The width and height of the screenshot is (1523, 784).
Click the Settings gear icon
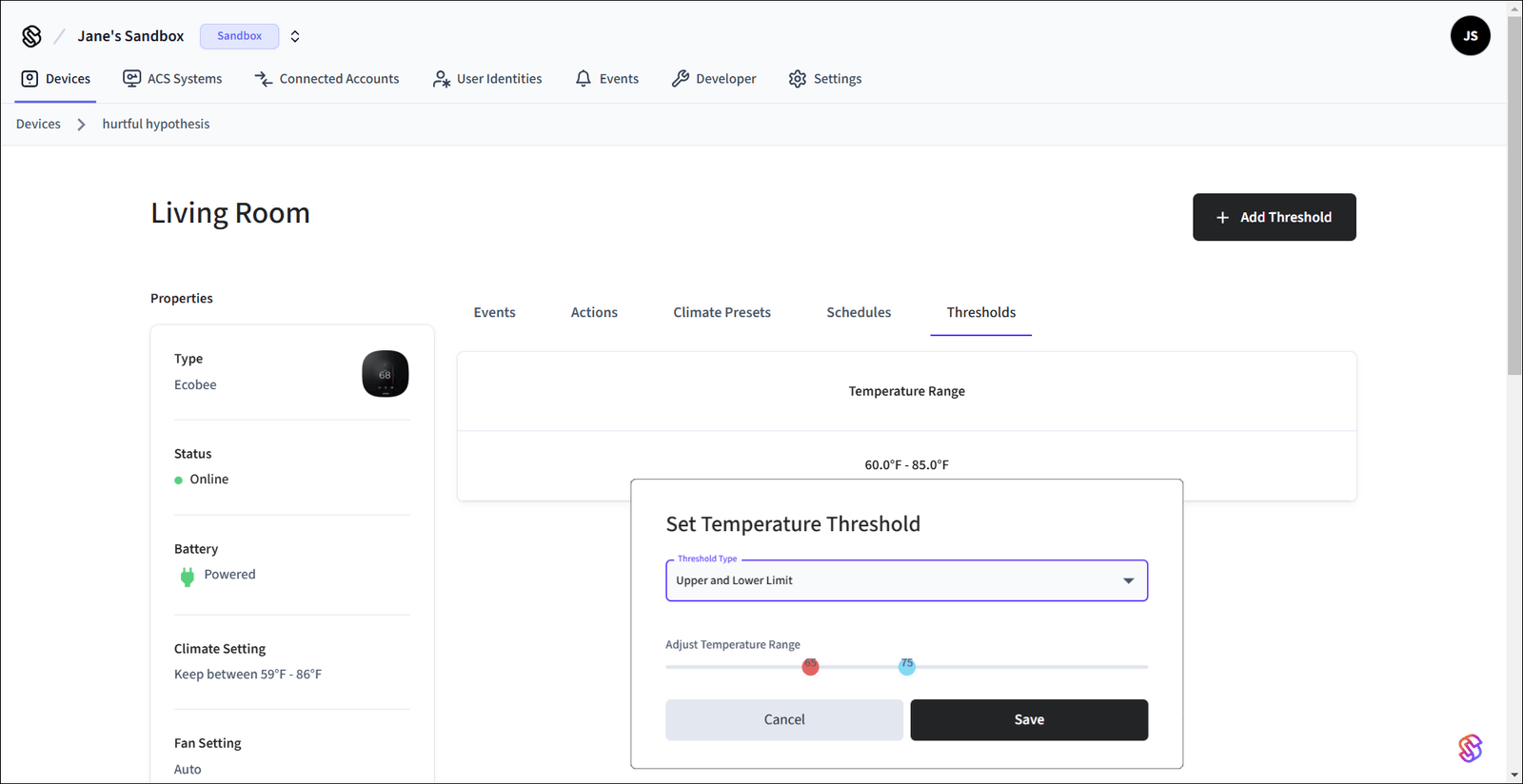coord(798,79)
